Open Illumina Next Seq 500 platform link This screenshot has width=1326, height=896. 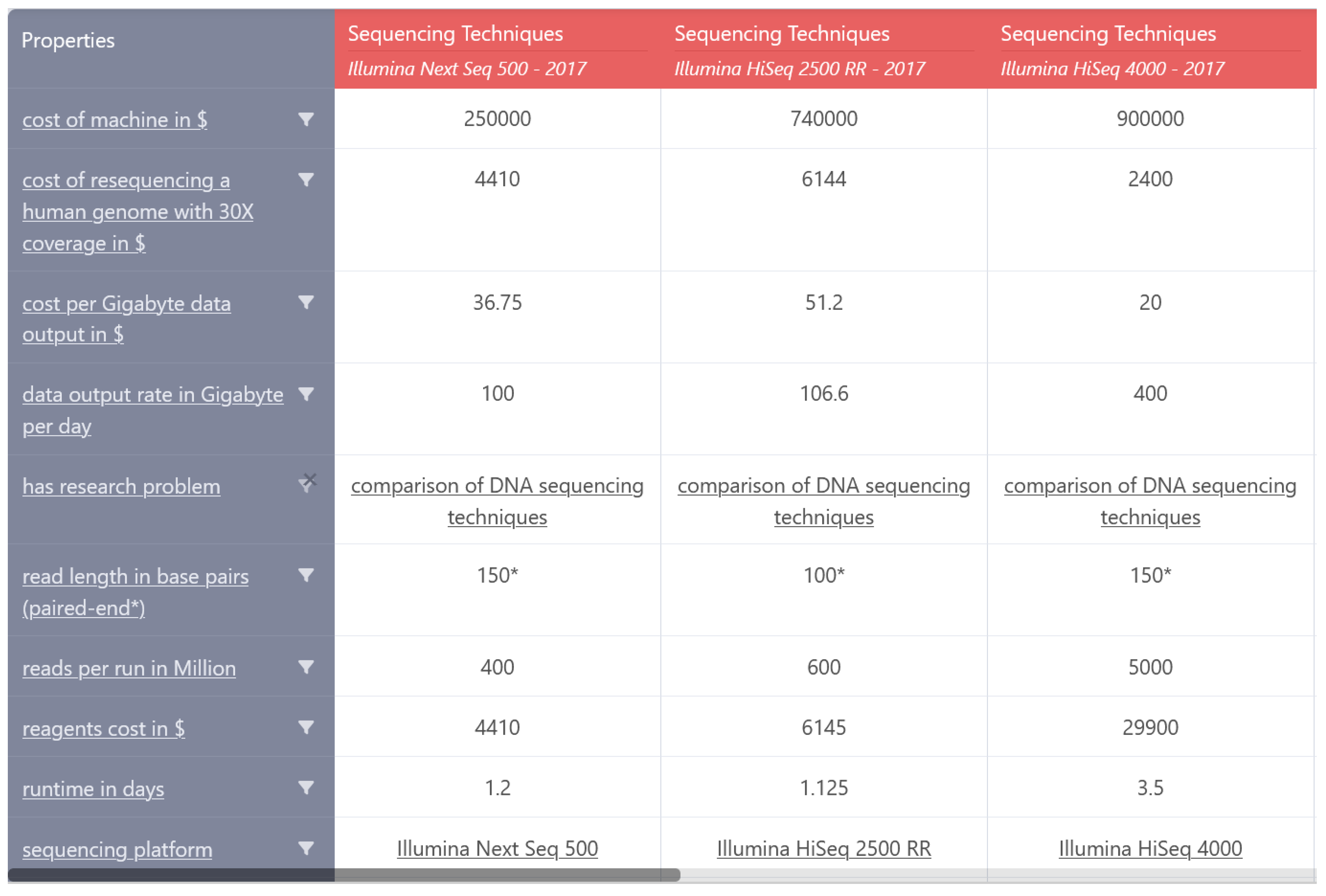pyautogui.click(x=497, y=849)
